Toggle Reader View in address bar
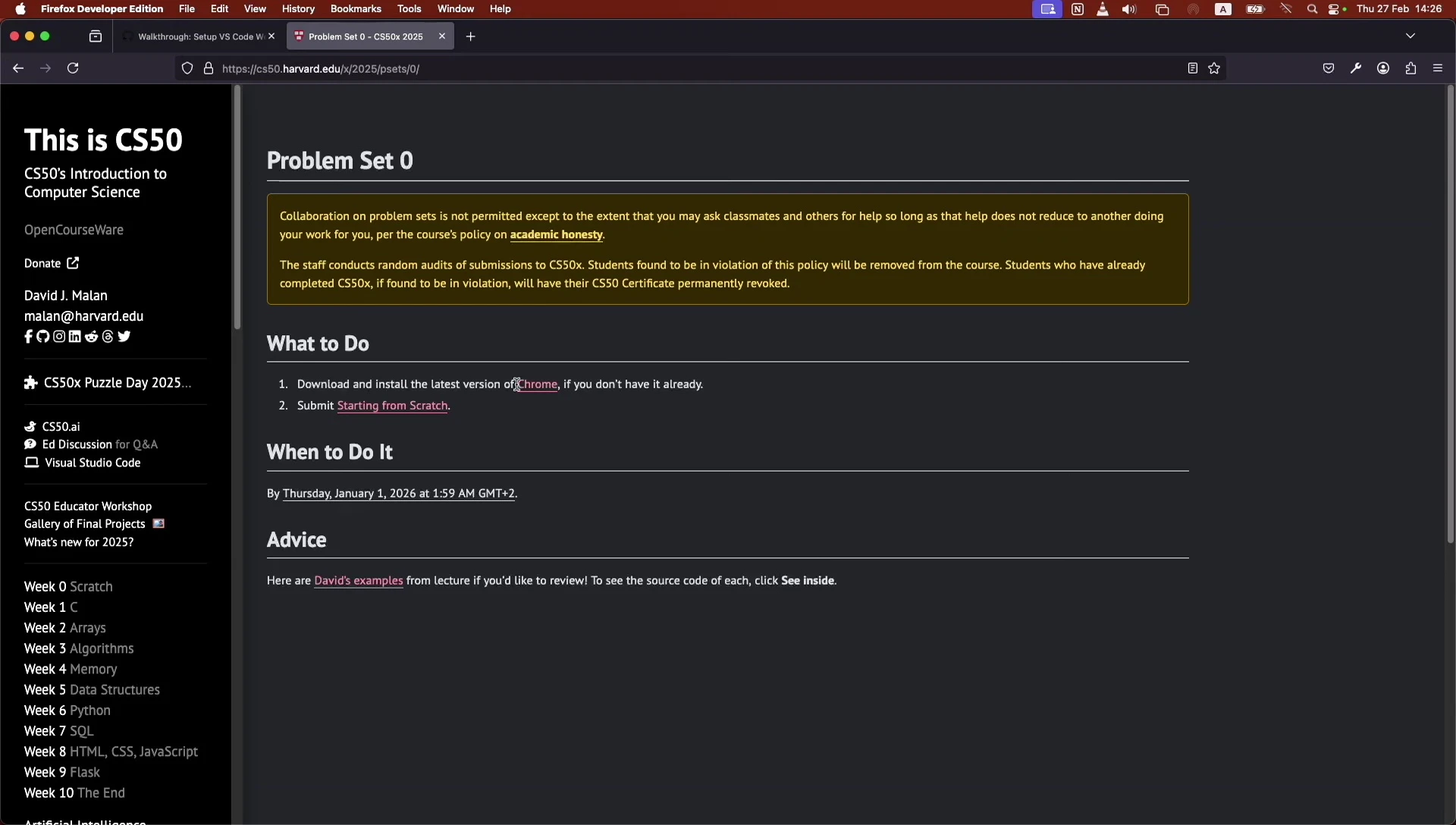This screenshot has height=825, width=1456. 1192,68
